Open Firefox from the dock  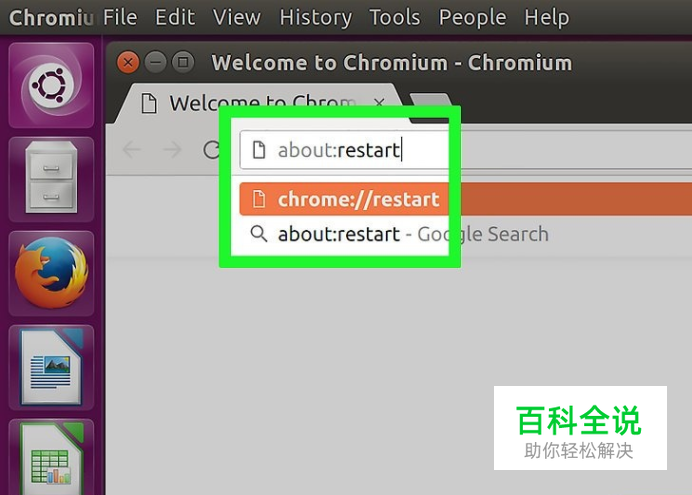coord(51,273)
